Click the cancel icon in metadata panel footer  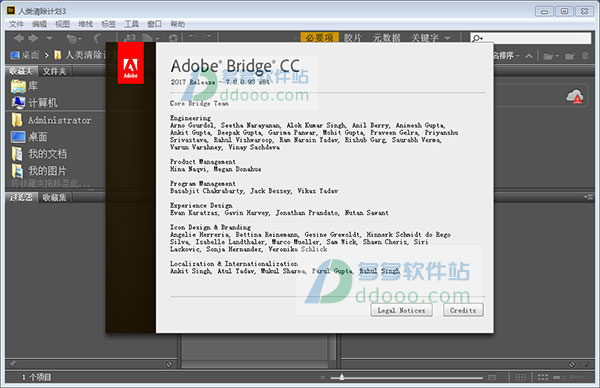[x=572, y=364]
